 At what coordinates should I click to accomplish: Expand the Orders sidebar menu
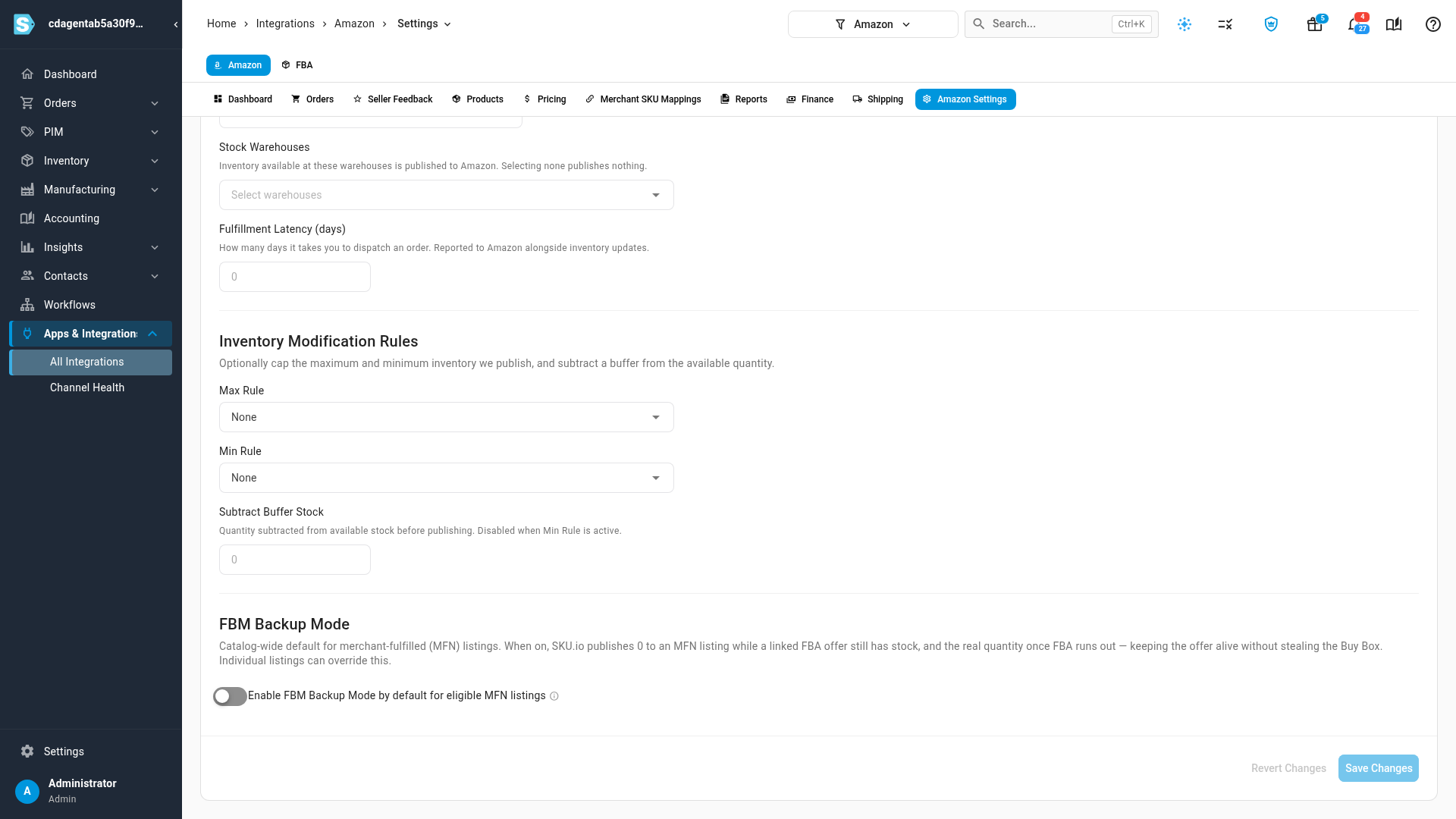click(x=91, y=103)
